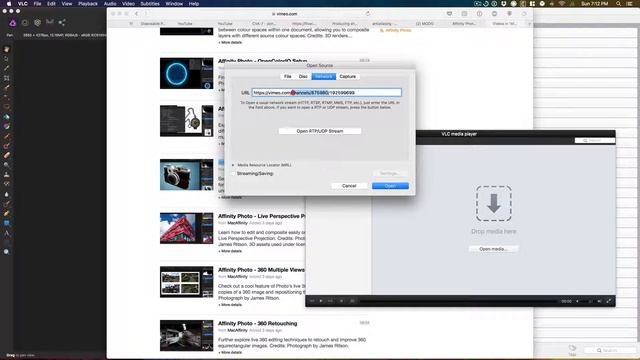Open the Apple menu

pos(9,4)
